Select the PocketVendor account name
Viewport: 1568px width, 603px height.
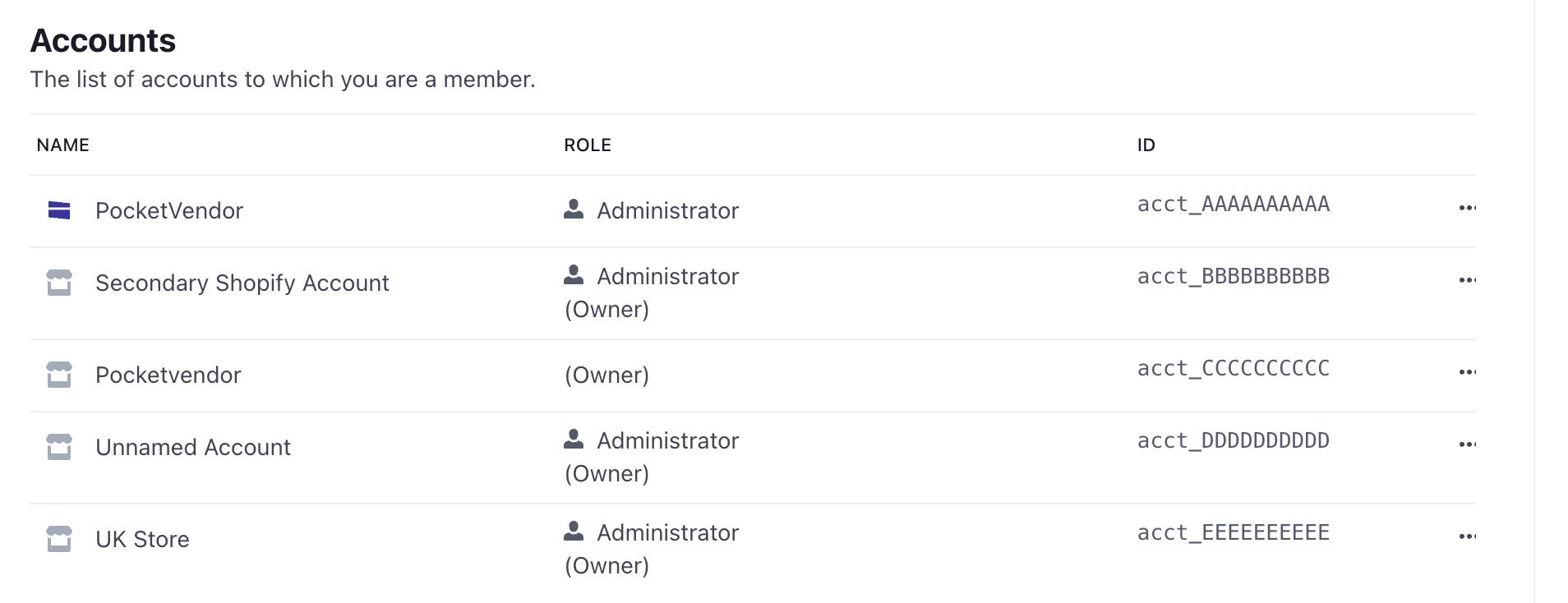169,210
